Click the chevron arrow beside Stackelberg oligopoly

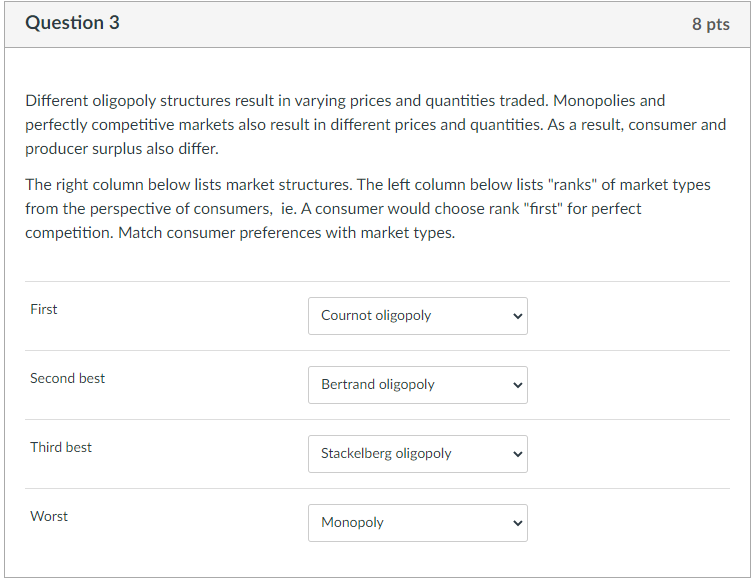(x=517, y=454)
